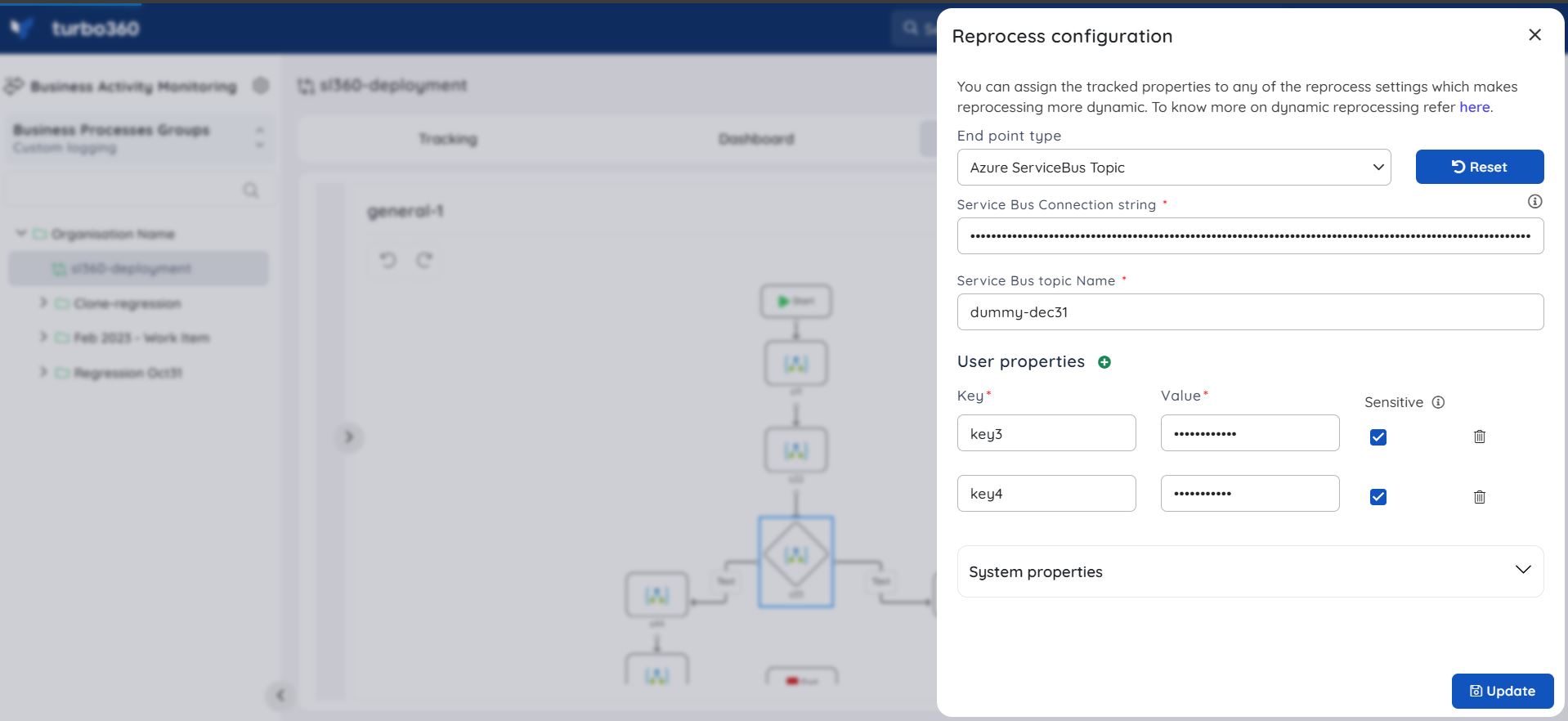
Task: Select the Business Activity Monitoring heading icon
Action: [14, 86]
